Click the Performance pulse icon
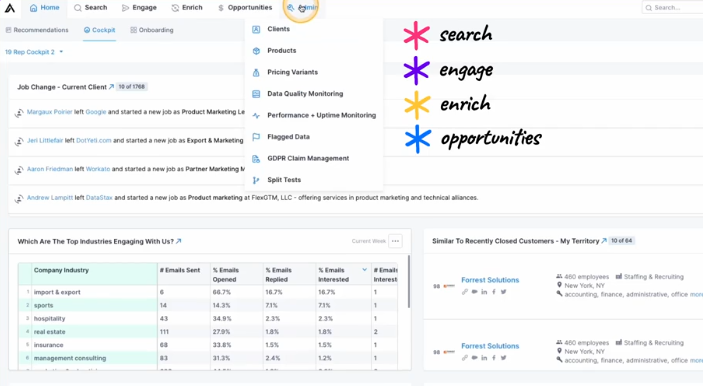Viewport: 703px width, 386px height. pos(256,116)
